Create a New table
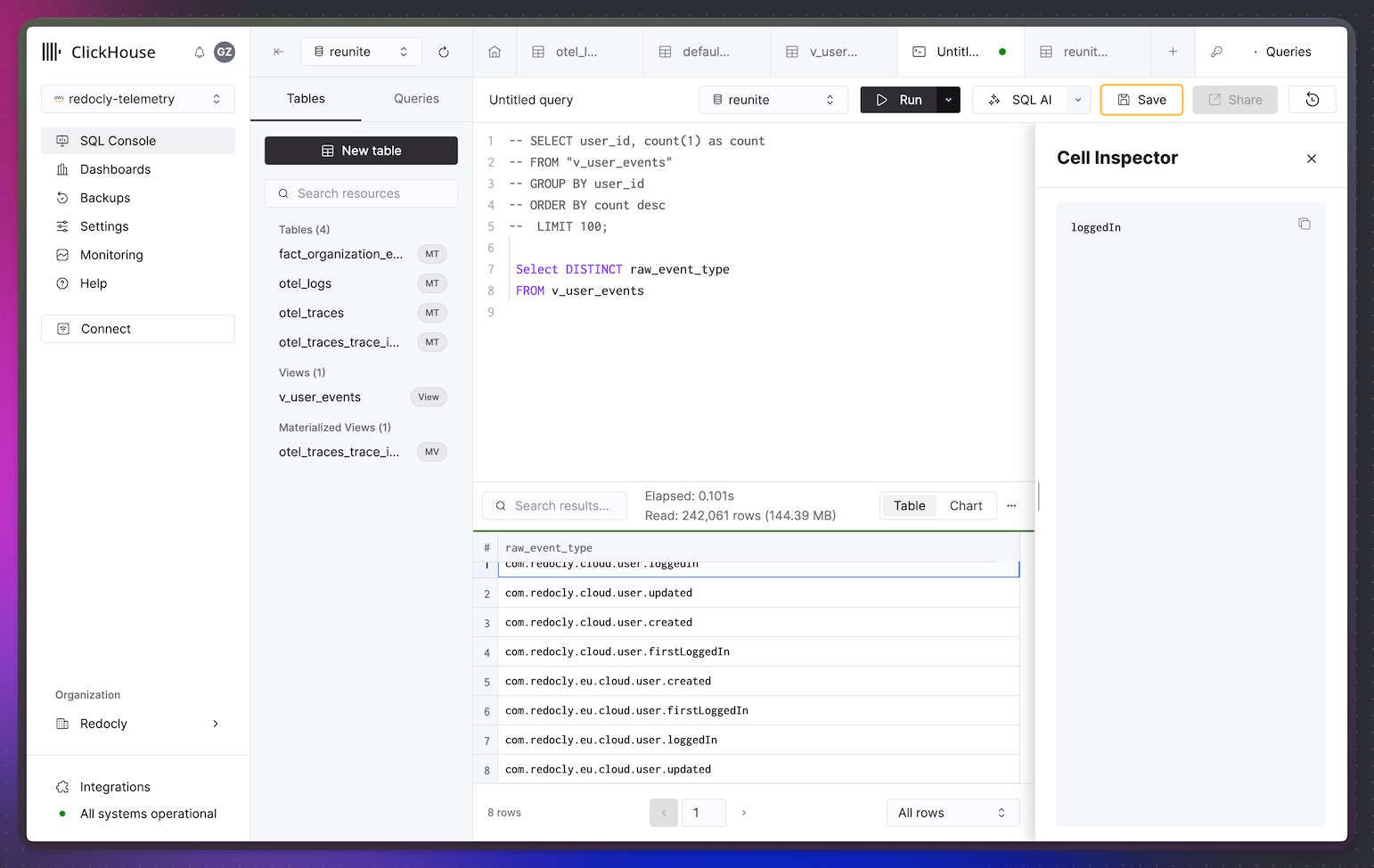 [361, 151]
